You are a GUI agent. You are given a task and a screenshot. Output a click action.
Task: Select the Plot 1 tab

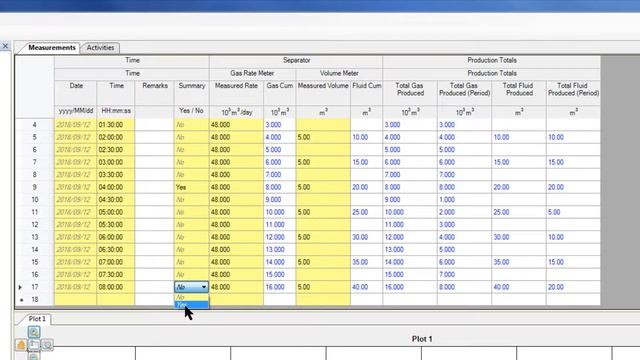tap(37, 319)
